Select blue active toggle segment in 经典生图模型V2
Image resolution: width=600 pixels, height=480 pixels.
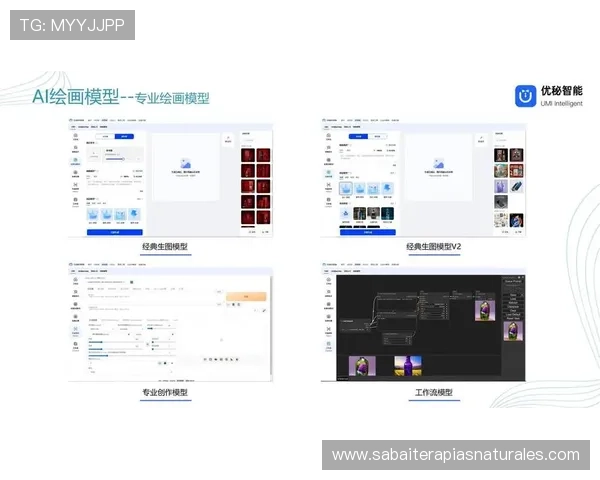click(359, 136)
